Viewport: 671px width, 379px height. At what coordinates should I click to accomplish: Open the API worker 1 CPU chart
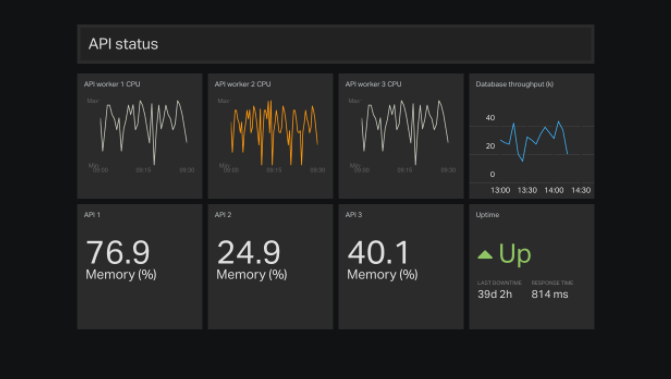pyautogui.click(x=144, y=133)
